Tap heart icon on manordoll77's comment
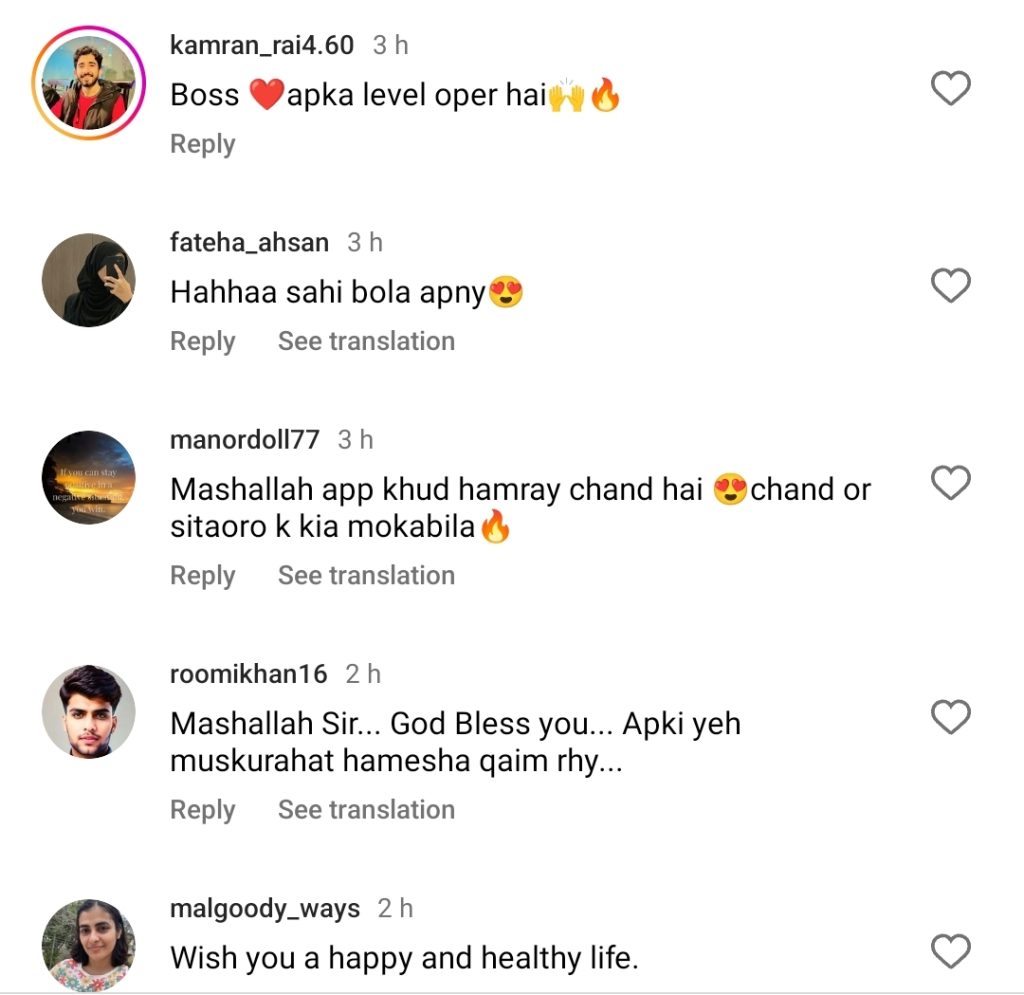The height and width of the screenshot is (995, 1024). pos(950,484)
